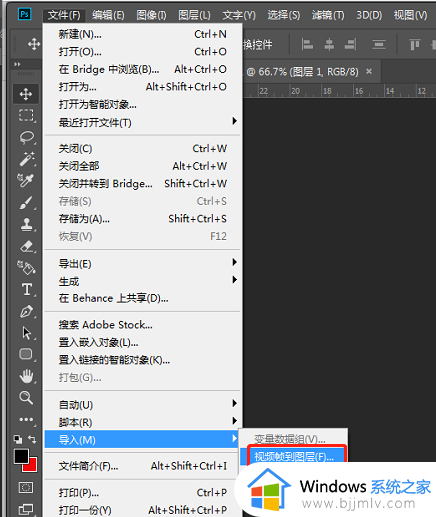The width and height of the screenshot is (436, 517).
Task: Choose 新建(N)... from File menu
Action: (143, 34)
